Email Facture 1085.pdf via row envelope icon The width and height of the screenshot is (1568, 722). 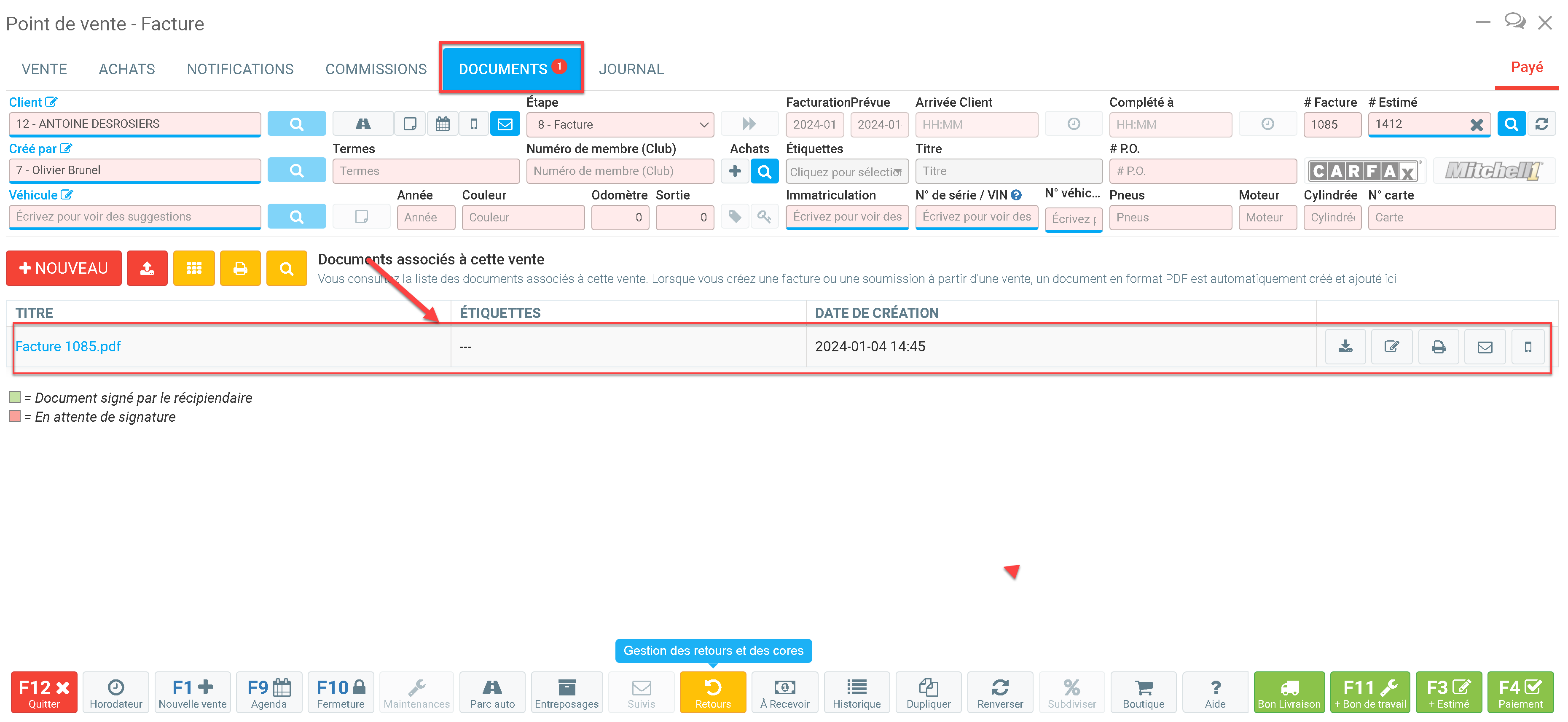tap(1485, 346)
